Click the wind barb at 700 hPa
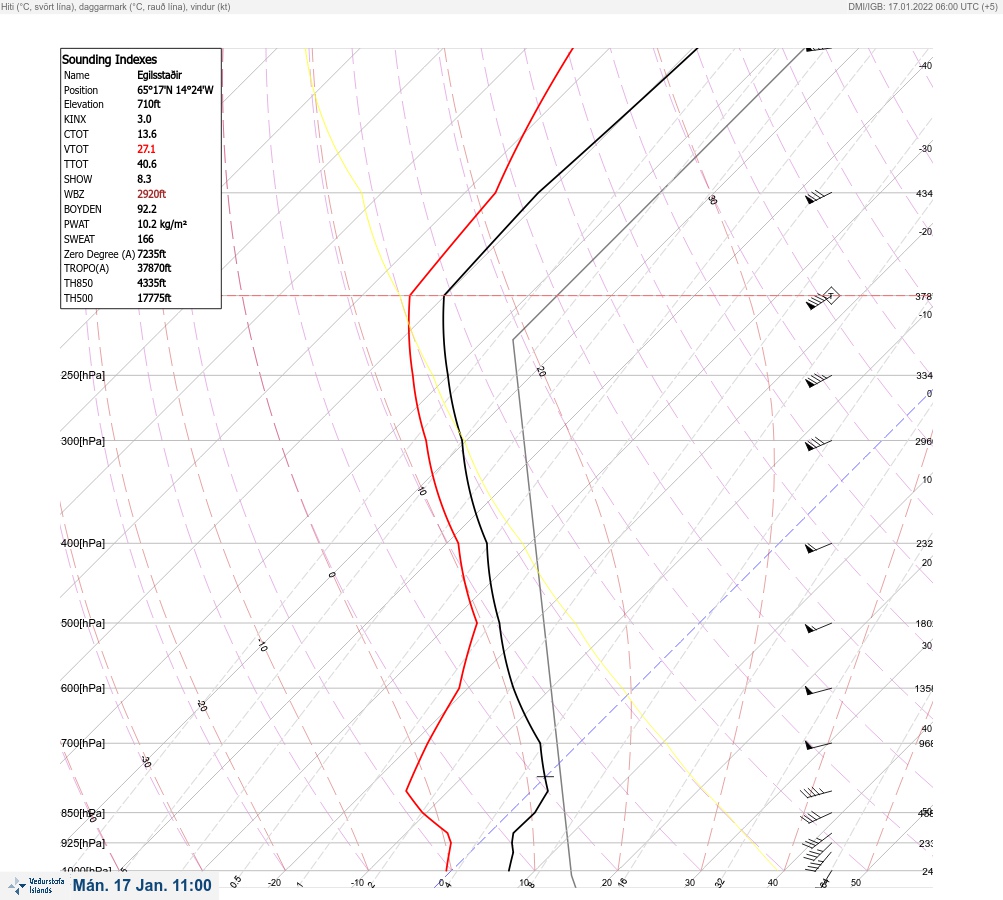This screenshot has width=1003, height=900. [x=818, y=745]
